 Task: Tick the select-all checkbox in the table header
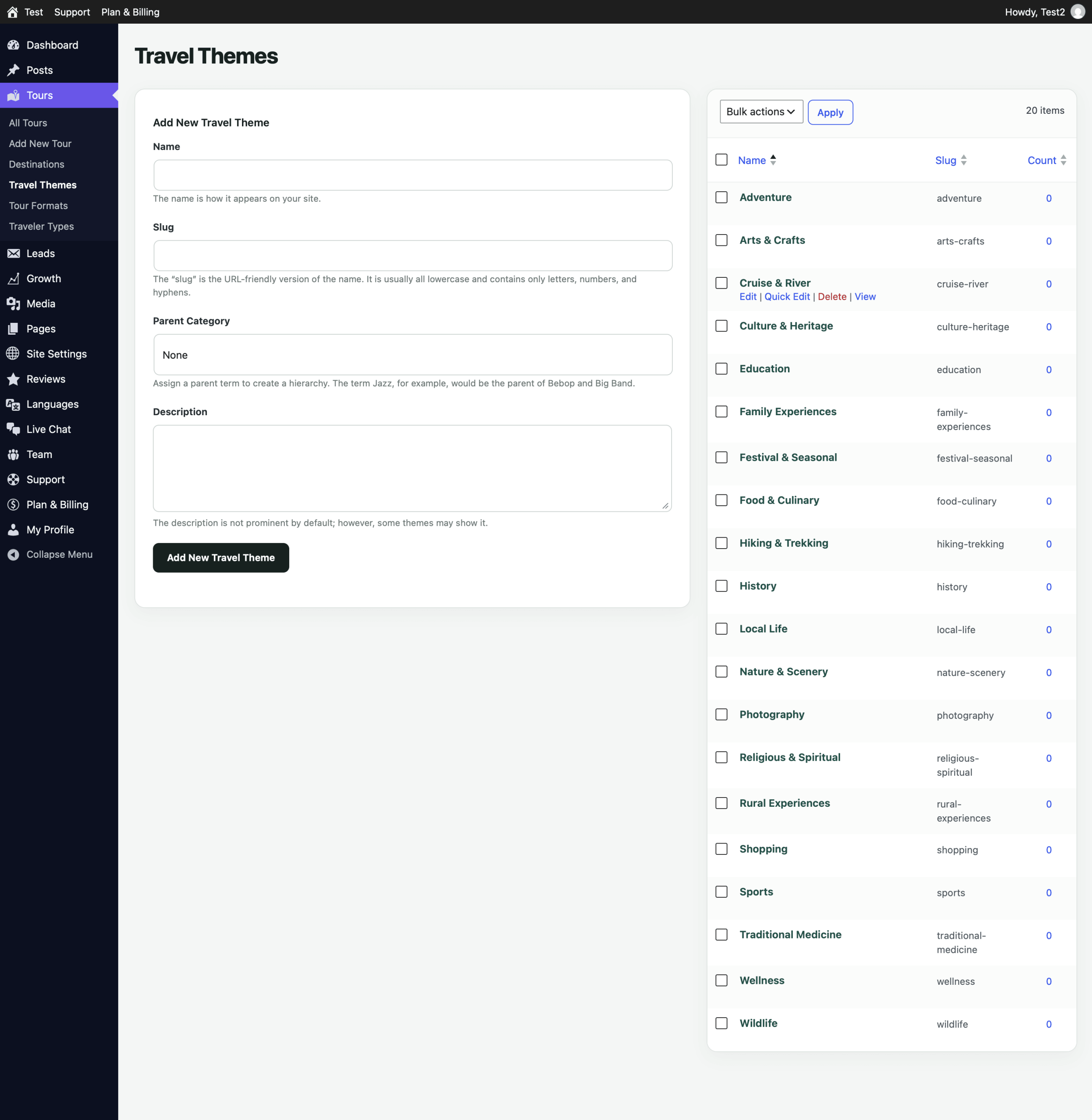point(721,160)
